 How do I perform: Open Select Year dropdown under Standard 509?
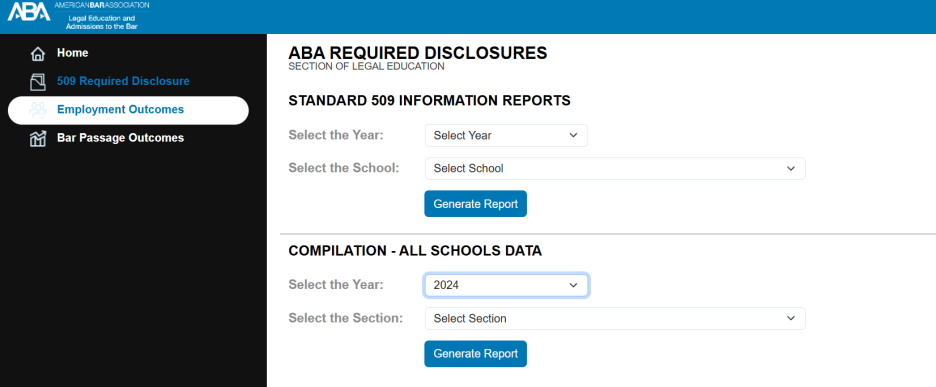click(x=506, y=136)
